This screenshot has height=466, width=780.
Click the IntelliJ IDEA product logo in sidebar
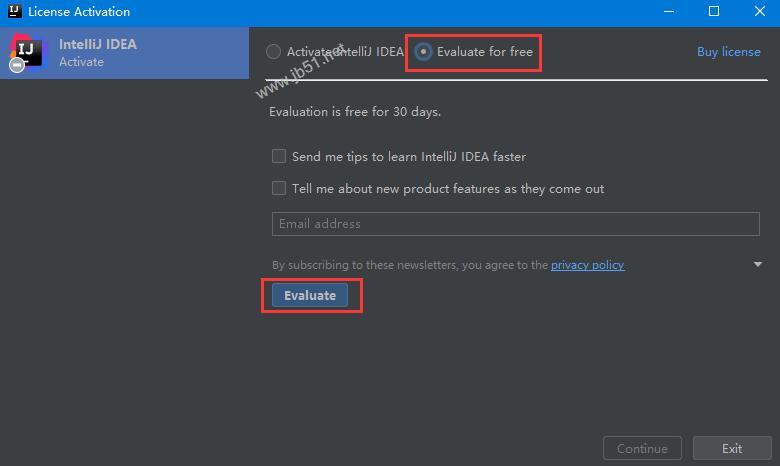[x=29, y=52]
